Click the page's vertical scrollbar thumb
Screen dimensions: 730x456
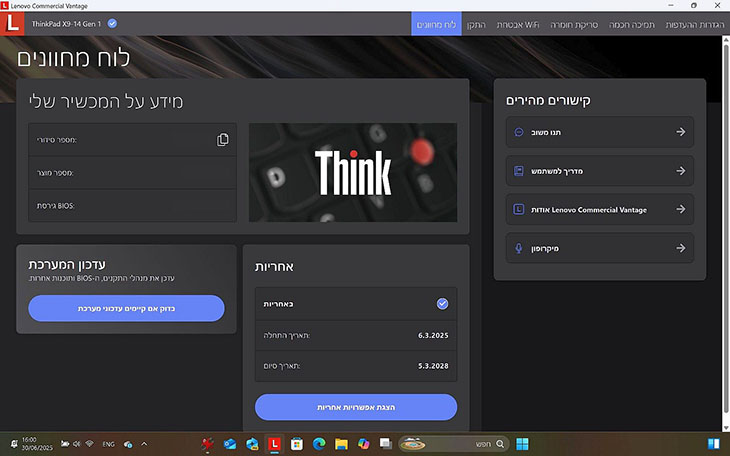coord(725,228)
